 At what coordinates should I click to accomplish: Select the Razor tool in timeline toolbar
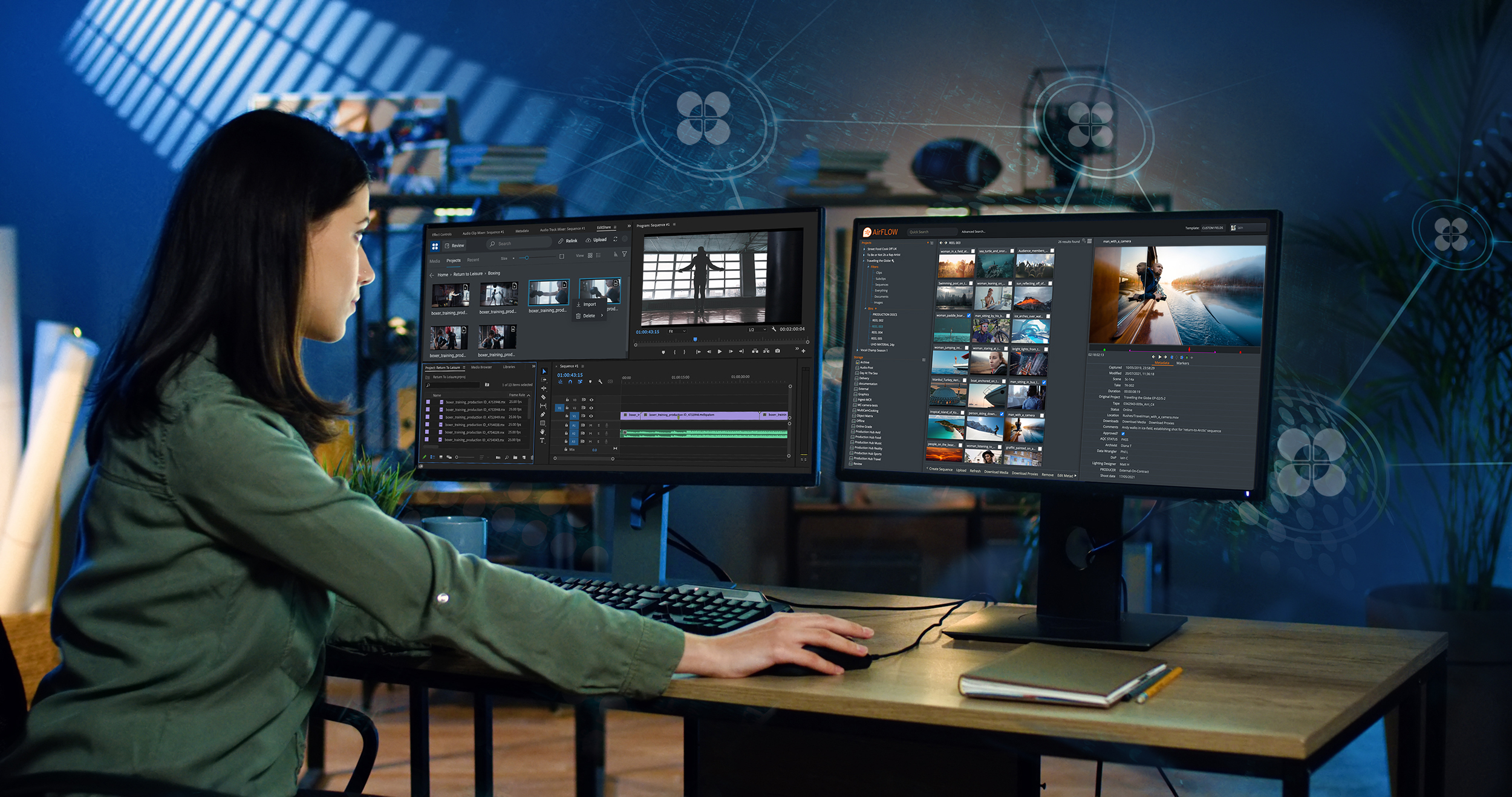coord(543,397)
